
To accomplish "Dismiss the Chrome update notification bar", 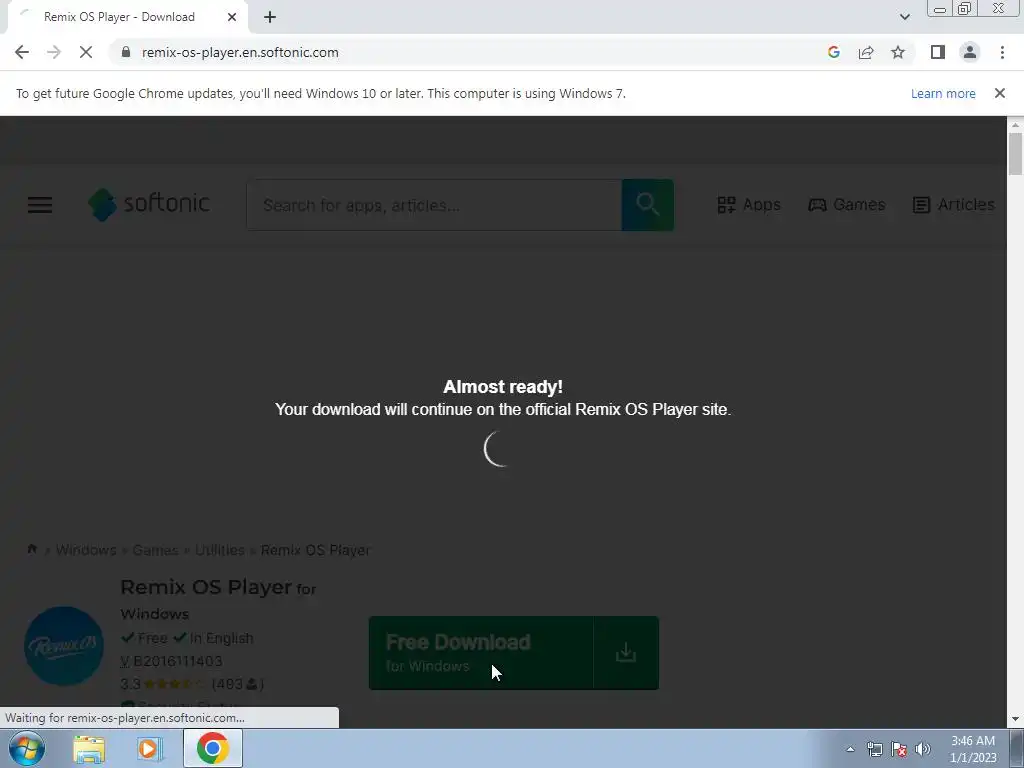I will pos(999,93).
